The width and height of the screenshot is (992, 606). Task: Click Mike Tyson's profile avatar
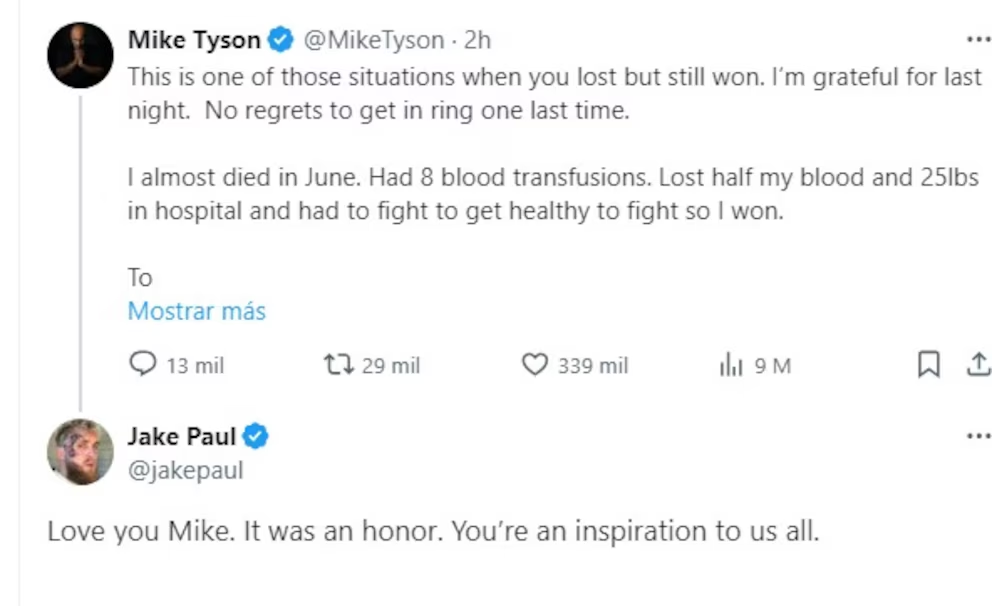[x=80, y=55]
